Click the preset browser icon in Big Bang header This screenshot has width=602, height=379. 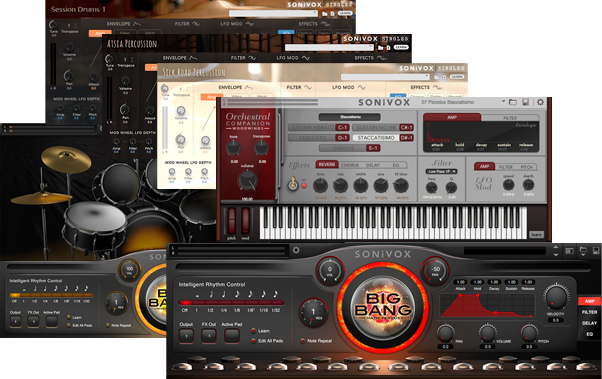(x=569, y=251)
